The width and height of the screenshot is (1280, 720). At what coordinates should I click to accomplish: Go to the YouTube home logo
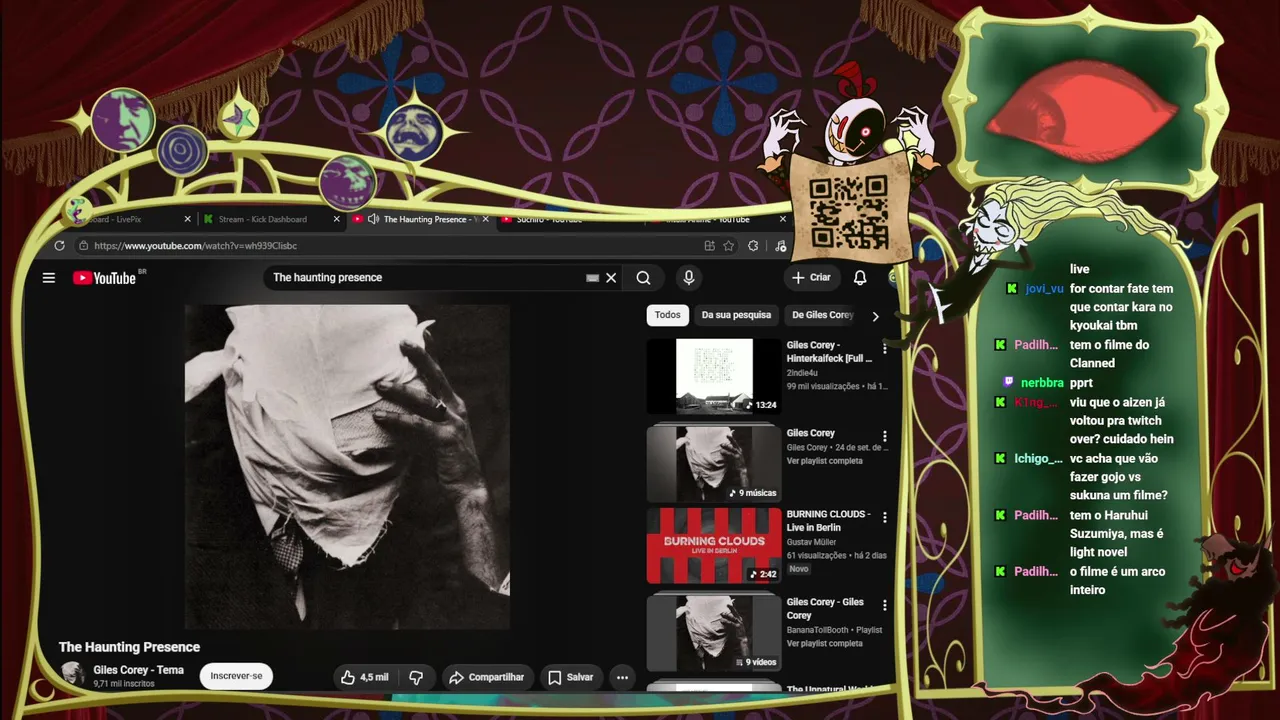104,278
